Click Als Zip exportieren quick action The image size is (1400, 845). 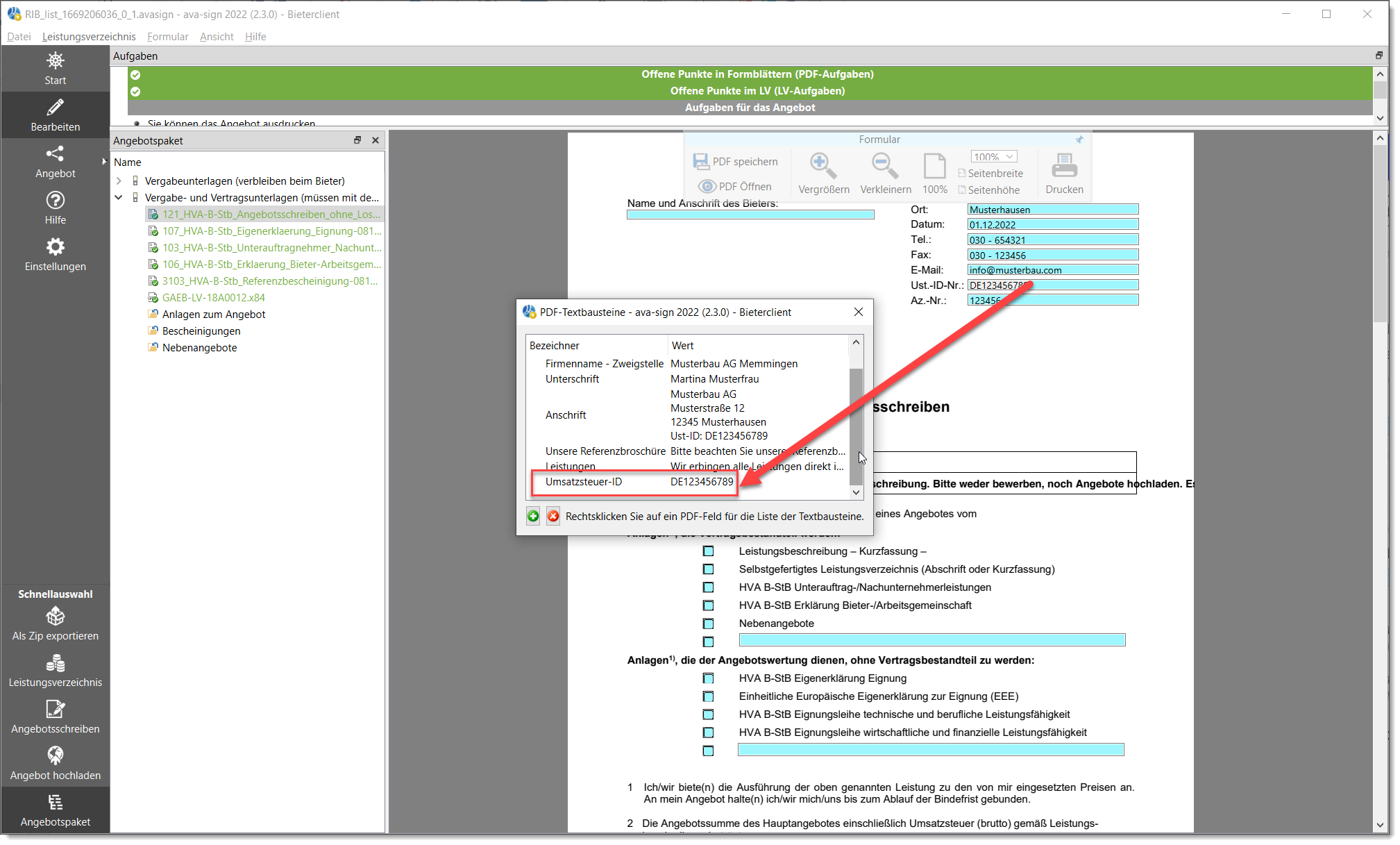(x=56, y=624)
